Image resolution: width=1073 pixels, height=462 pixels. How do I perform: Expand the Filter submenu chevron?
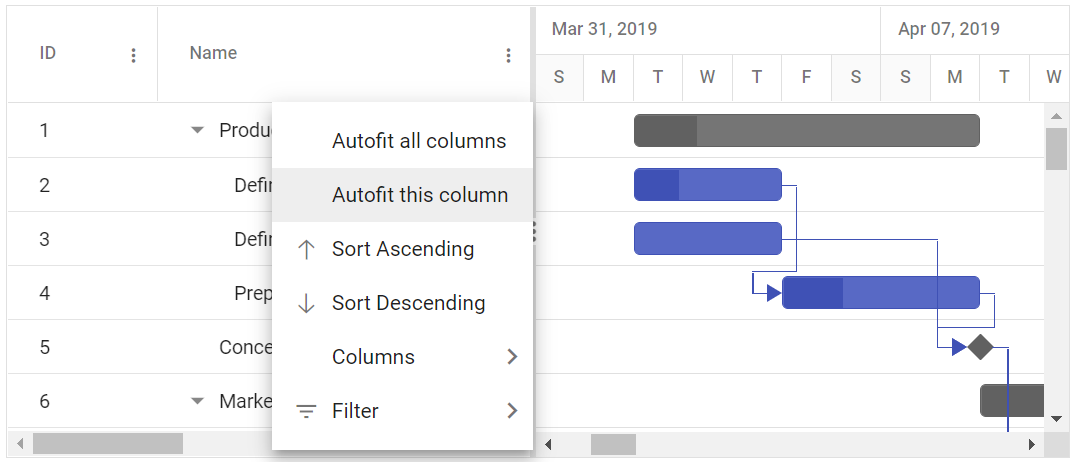[x=512, y=411]
